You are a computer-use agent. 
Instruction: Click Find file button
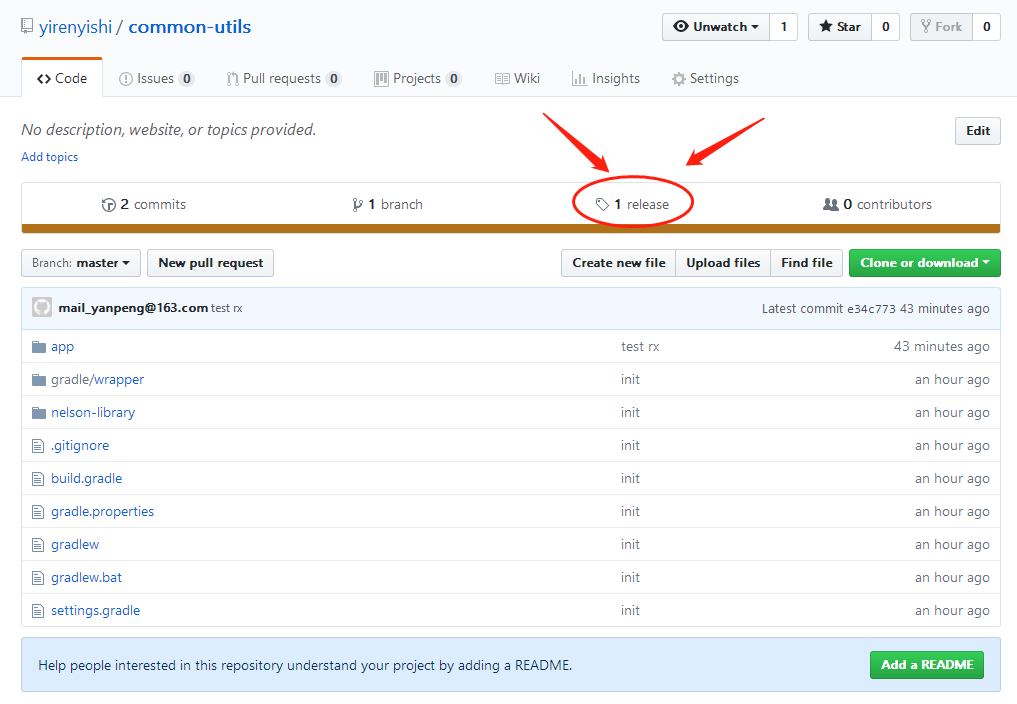(807, 263)
